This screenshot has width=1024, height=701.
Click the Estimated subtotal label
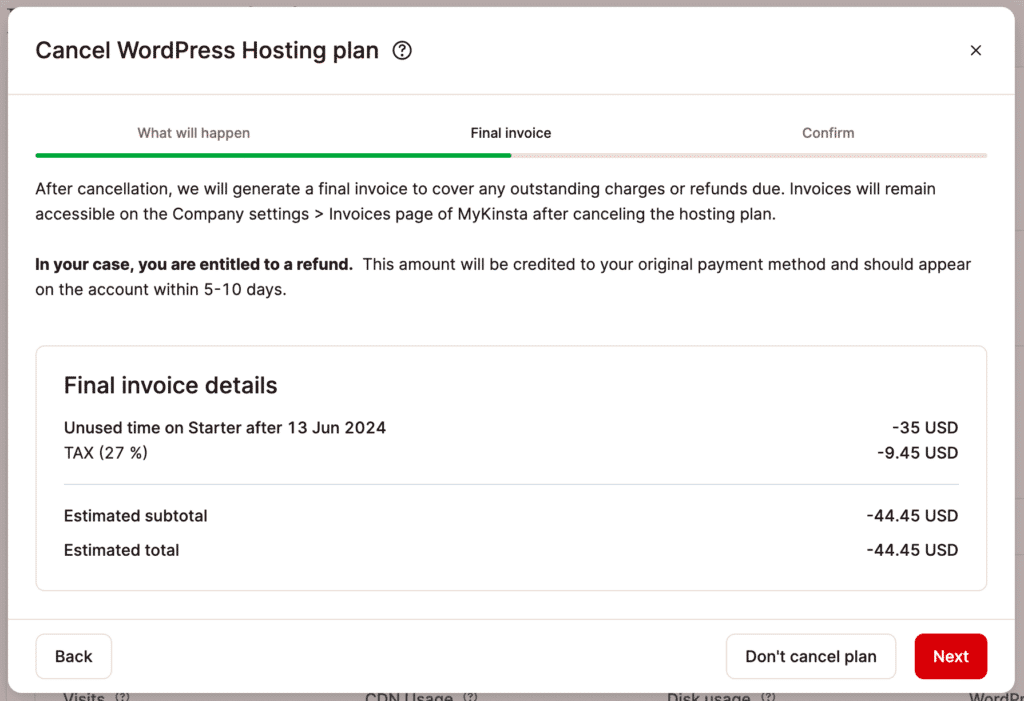(136, 516)
